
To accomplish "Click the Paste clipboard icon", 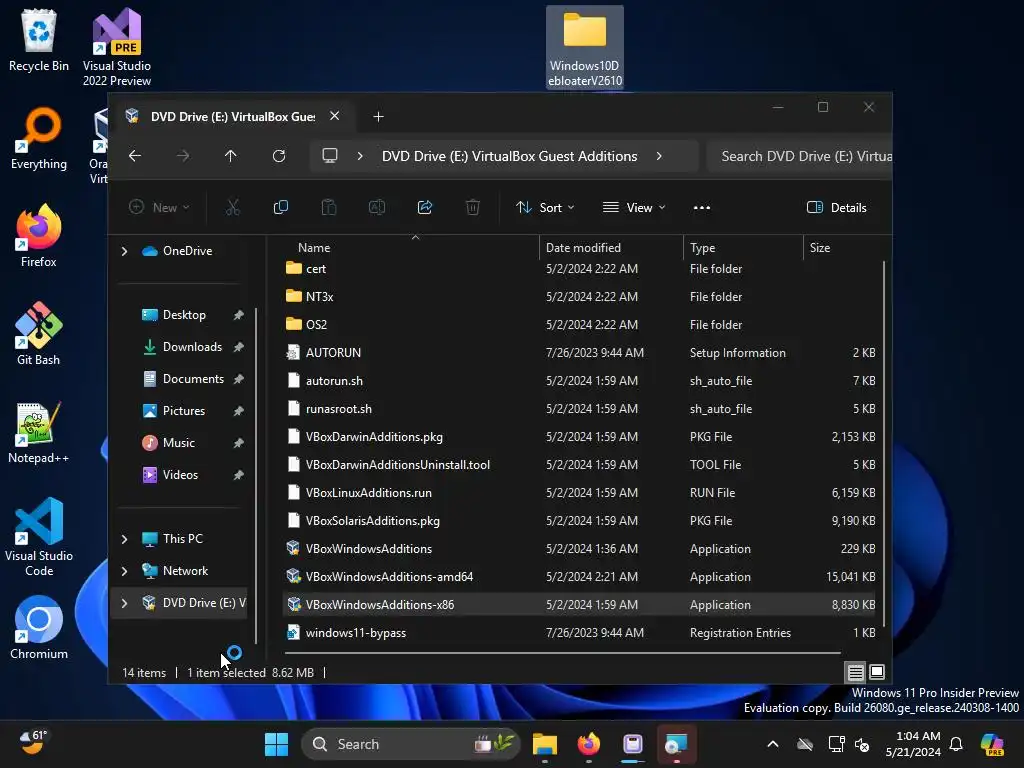I will (328, 208).
